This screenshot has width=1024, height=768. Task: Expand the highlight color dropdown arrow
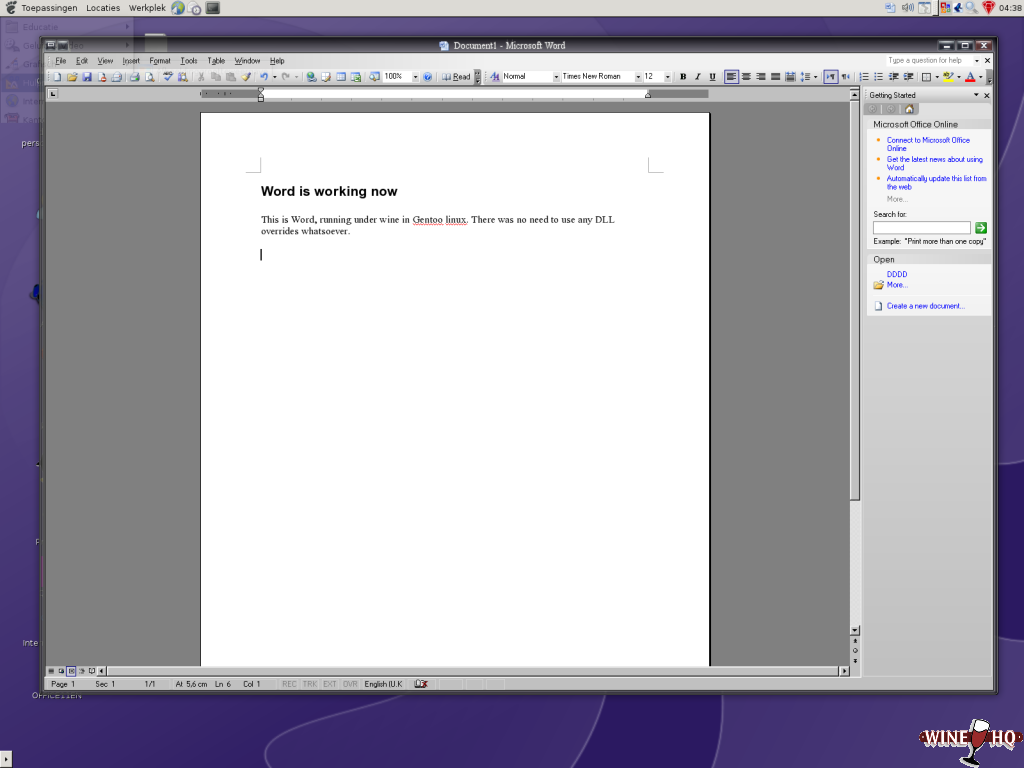coord(959,77)
